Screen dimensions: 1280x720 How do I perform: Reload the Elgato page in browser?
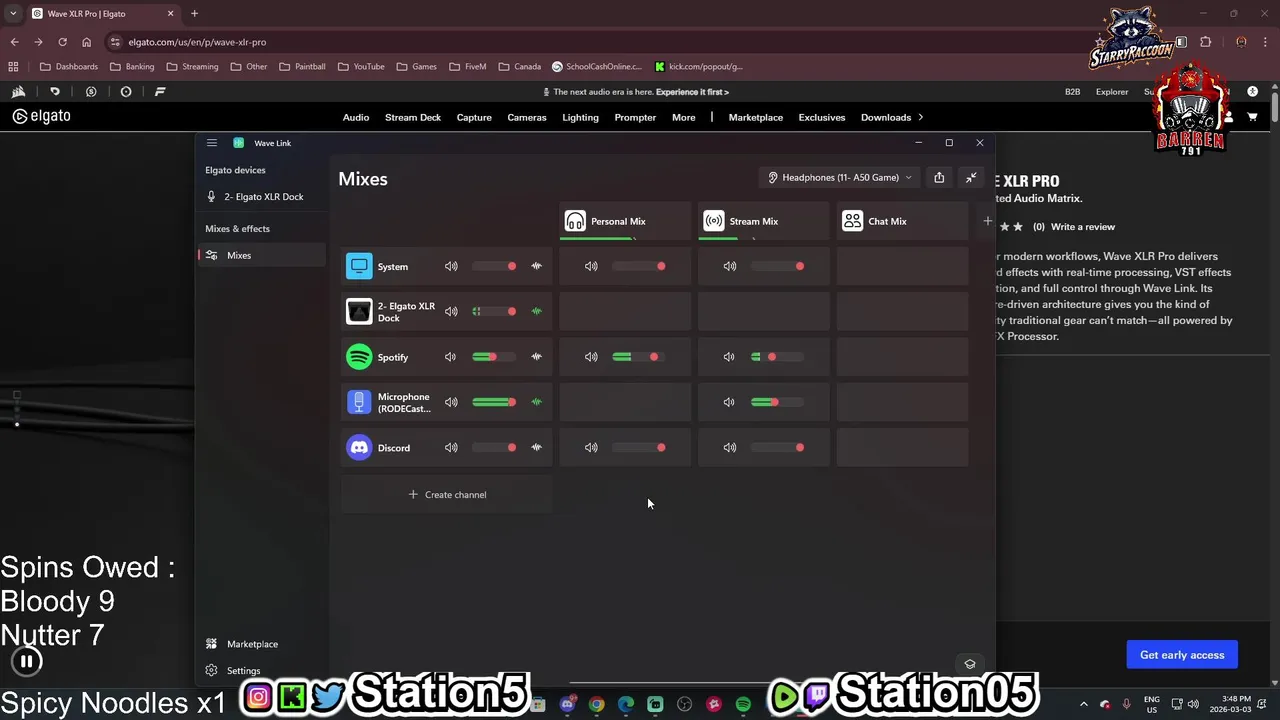62,42
